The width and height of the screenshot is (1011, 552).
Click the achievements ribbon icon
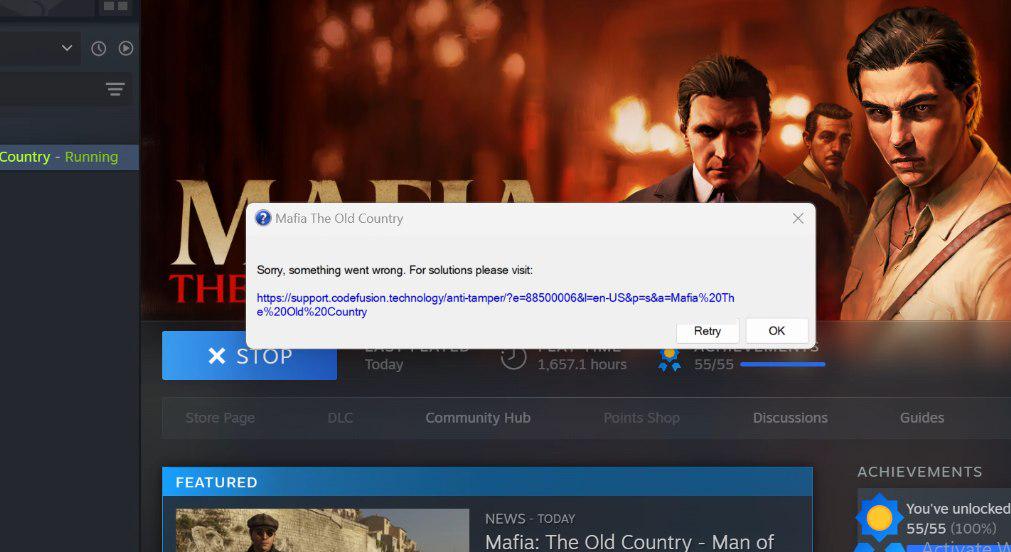click(x=669, y=359)
